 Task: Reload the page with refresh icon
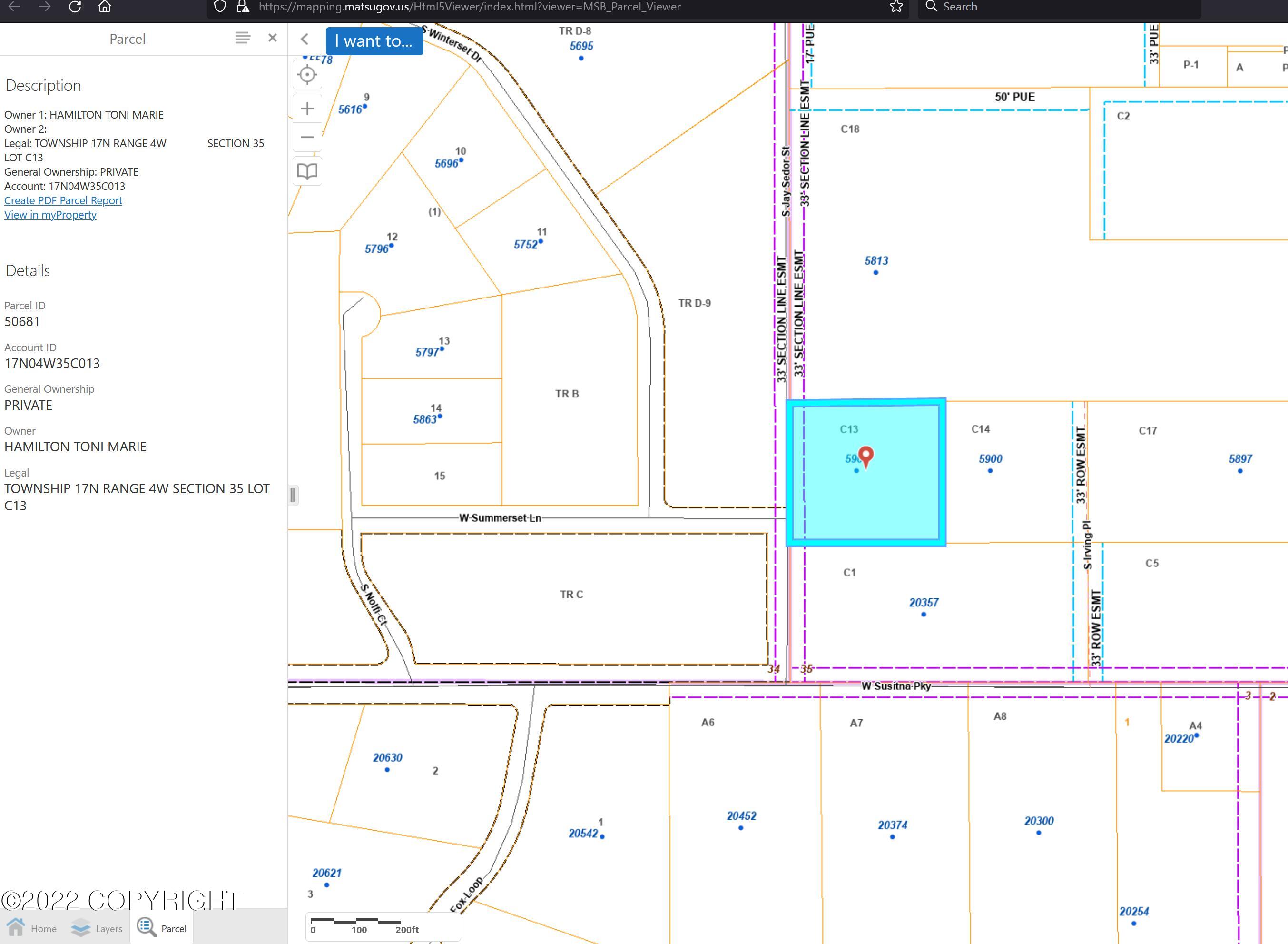(x=75, y=7)
